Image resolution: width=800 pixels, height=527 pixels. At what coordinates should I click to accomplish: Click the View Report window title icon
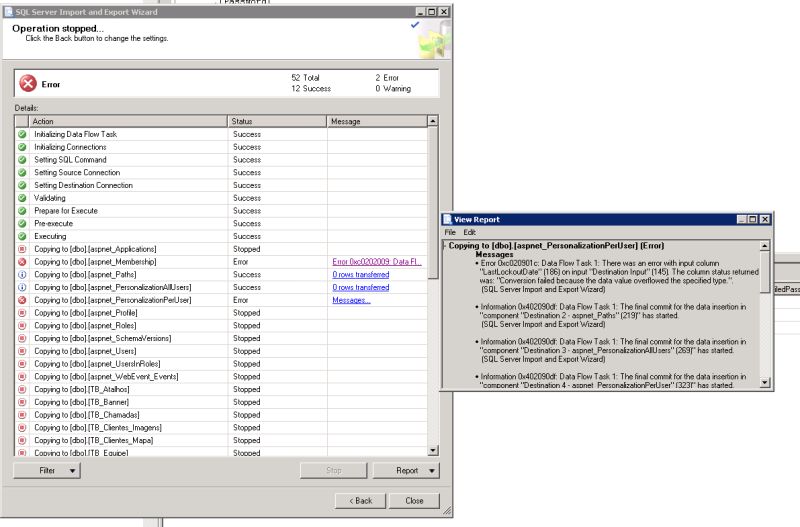pyautogui.click(x=447, y=219)
